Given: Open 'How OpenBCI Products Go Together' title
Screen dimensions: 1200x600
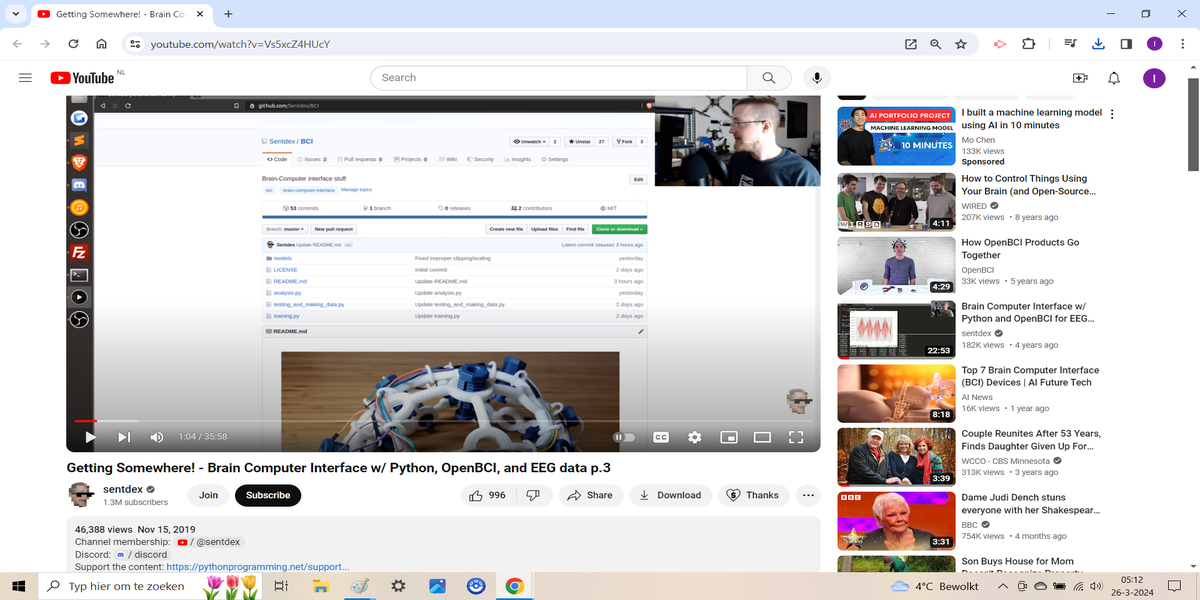Looking at the screenshot, I should (x=1020, y=249).
